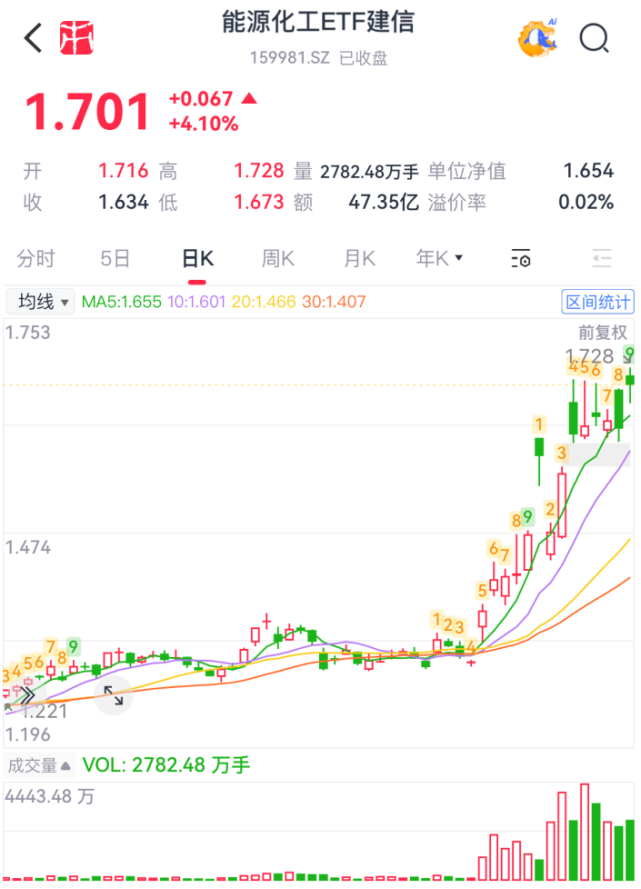Tap the close price 1.634
The height and width of the screenshot is (889, 641).
(x=124, y=202)
